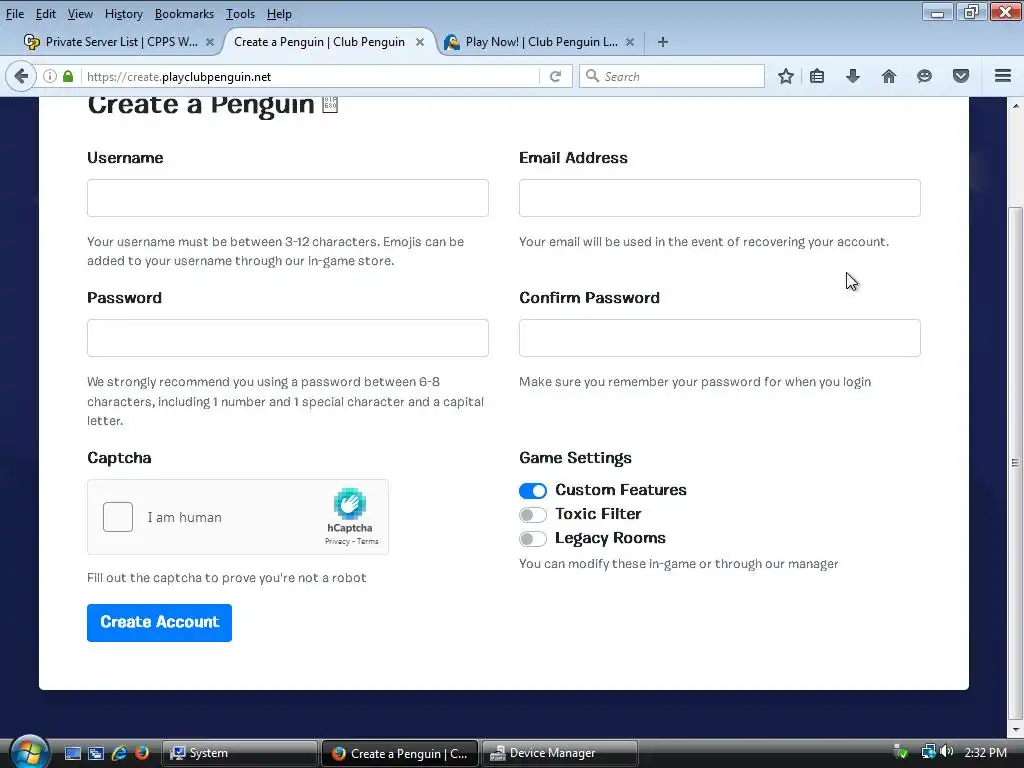Viewport: 1024px width, 768px height.
Task: Open a new tab with plus button
Action: pos(663,42)
